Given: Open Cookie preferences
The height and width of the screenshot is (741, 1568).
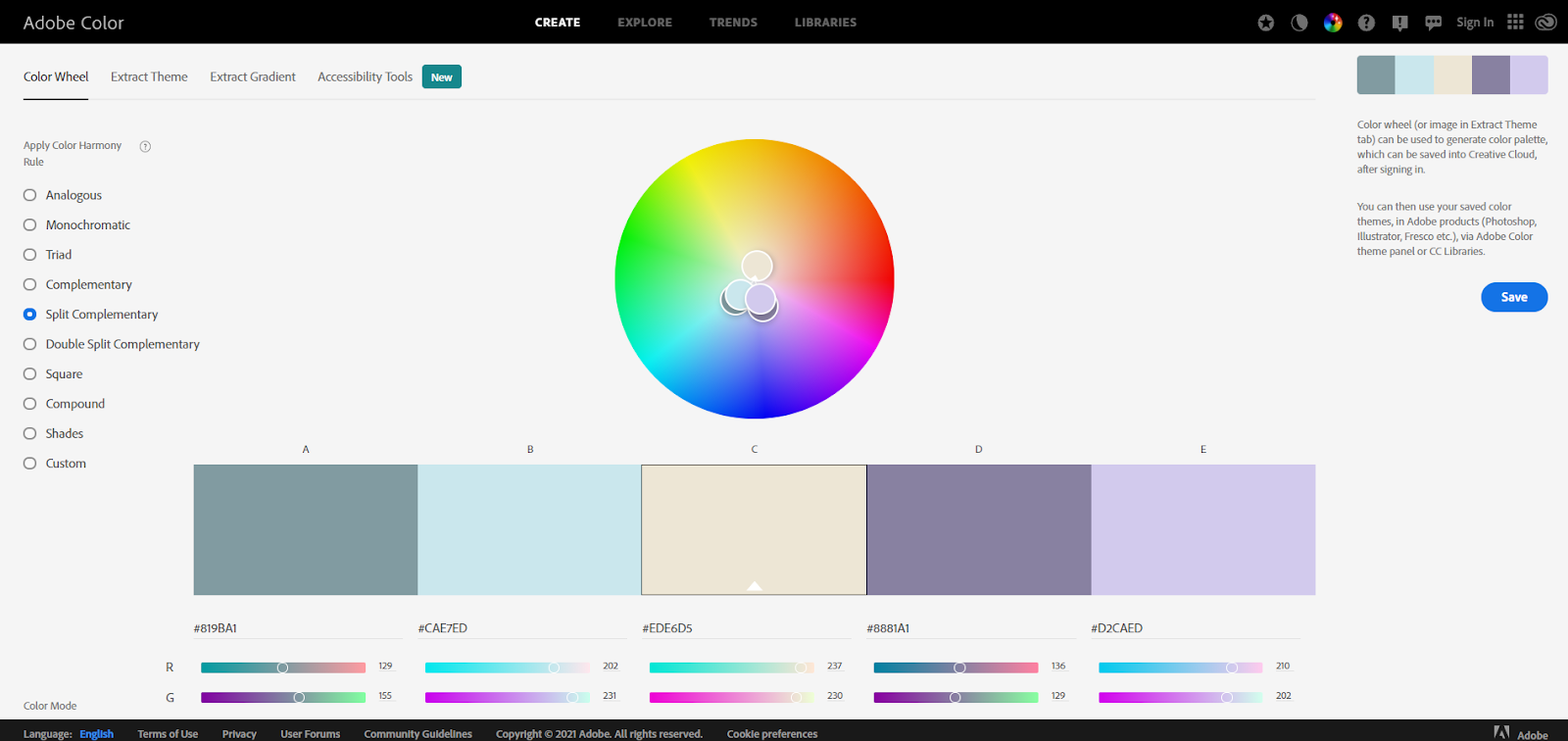Looking at the screenshot, I should pyautogui.click(x=772, y=733).
